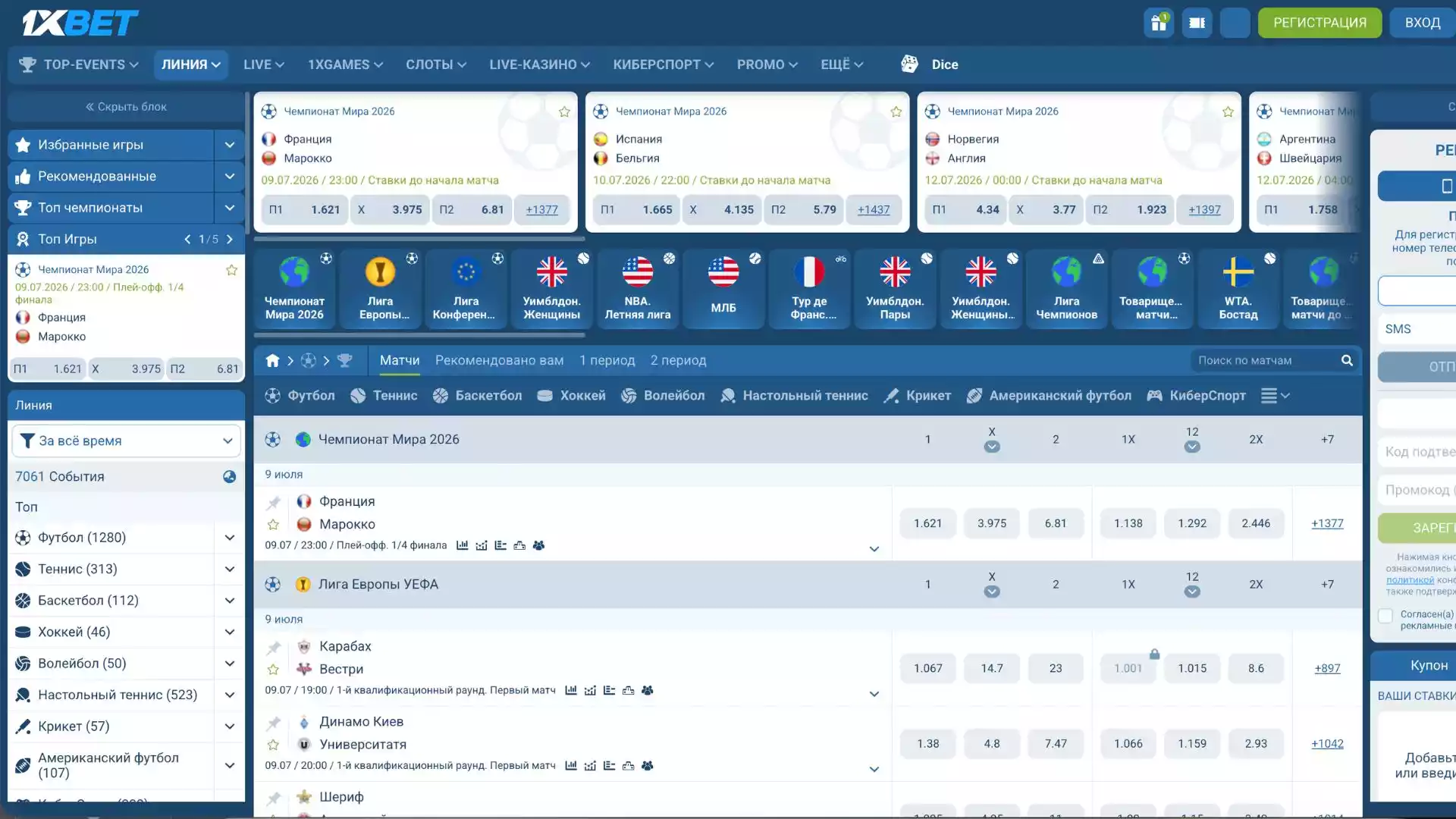Image resolution: width=1456 pixels, height=819 pixels.
Task: Pin the Карабах vs Вестри match
Action: [274, 647]
